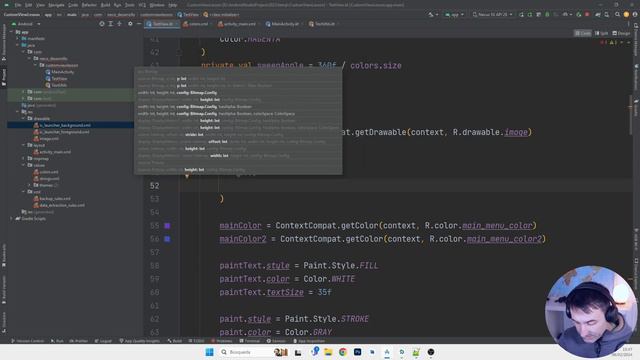This screenshot has width=640, height=360.
Task: Click the color gutter swatch on line 55
Action: click(x=167, y=226)
